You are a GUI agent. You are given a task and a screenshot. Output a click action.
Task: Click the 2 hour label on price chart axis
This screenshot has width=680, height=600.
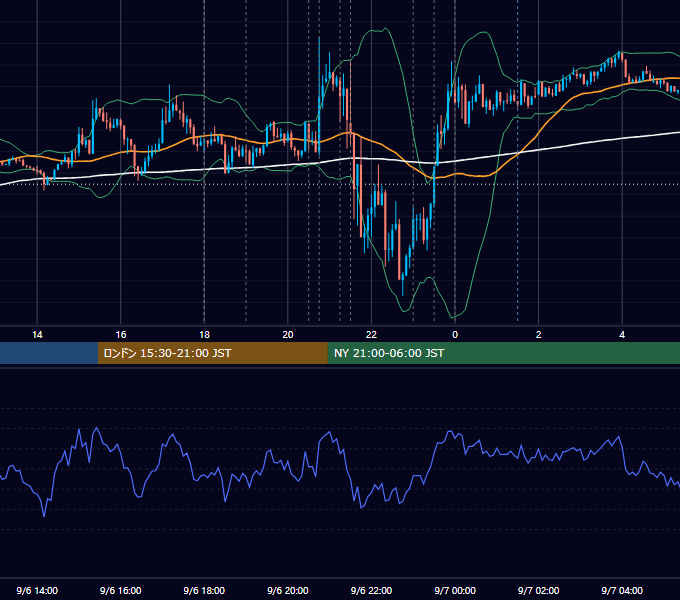tap(539, 335)
